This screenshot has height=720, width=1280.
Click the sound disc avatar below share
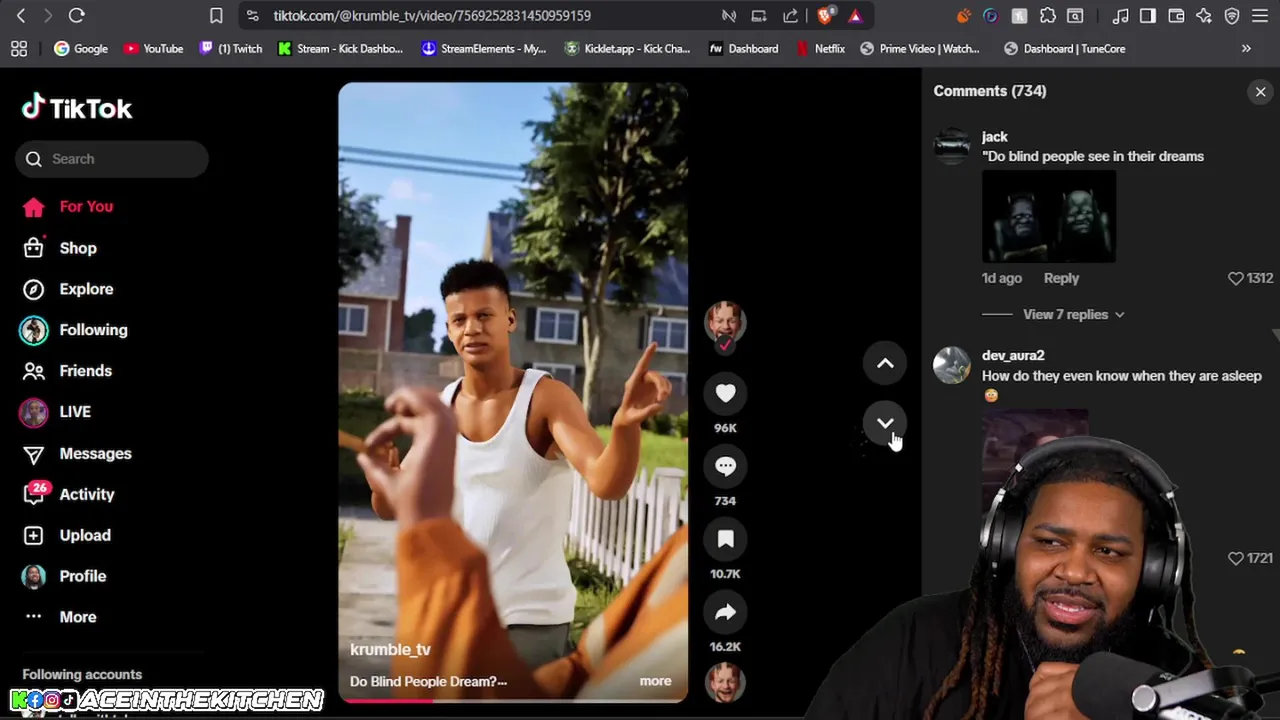pyautogui.click(x=725, y=682)
